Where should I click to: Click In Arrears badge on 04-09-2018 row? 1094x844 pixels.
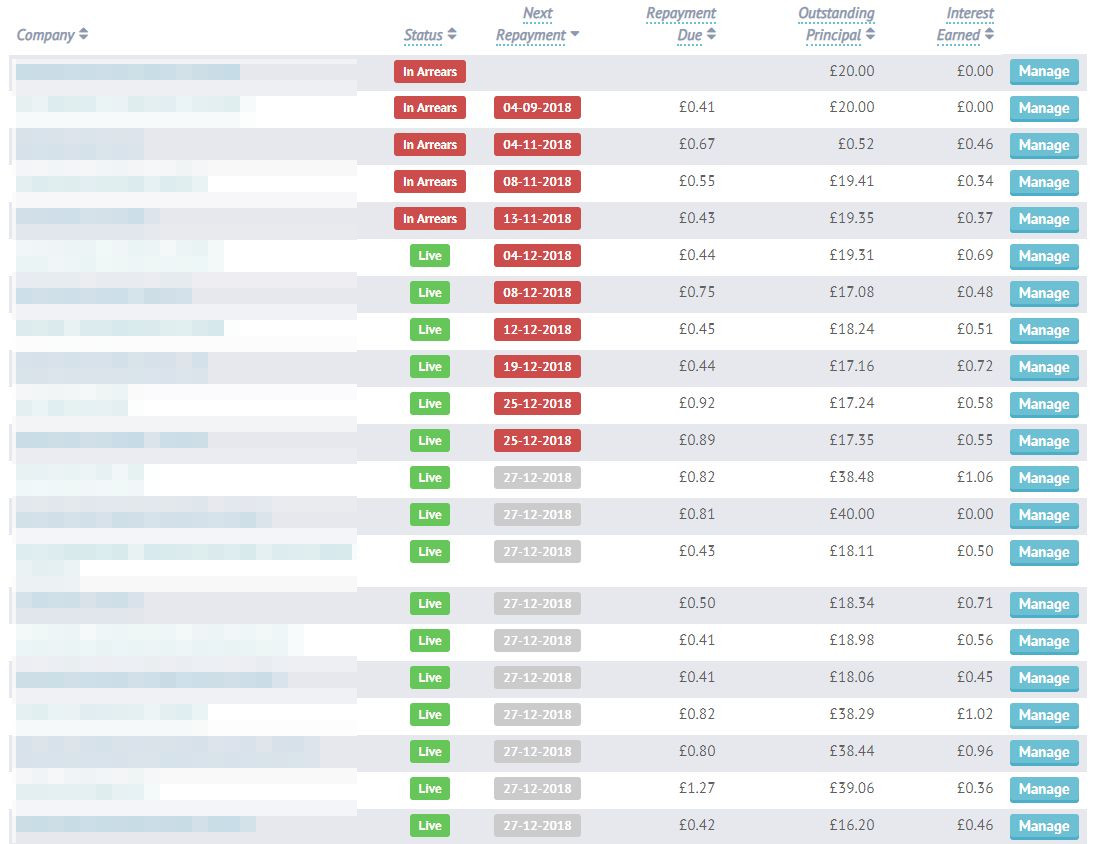[430, 108]
